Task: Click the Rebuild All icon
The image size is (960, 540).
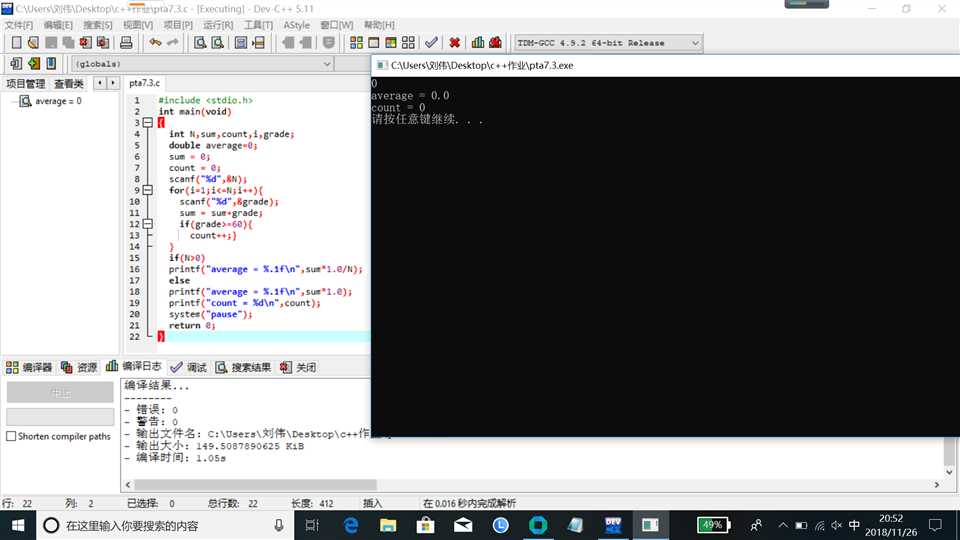Action: (x=408, y=42)
